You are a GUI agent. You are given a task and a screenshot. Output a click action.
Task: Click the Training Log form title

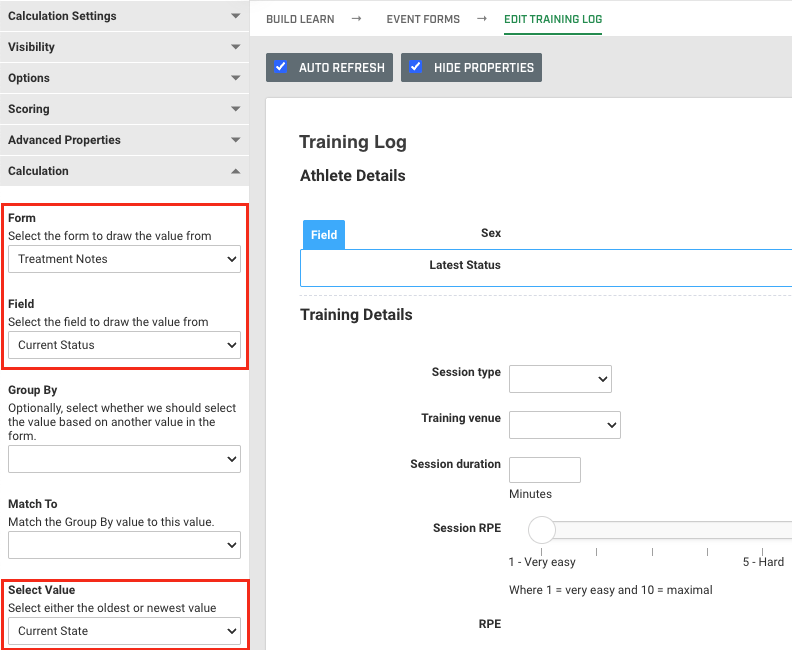point(353,142)
